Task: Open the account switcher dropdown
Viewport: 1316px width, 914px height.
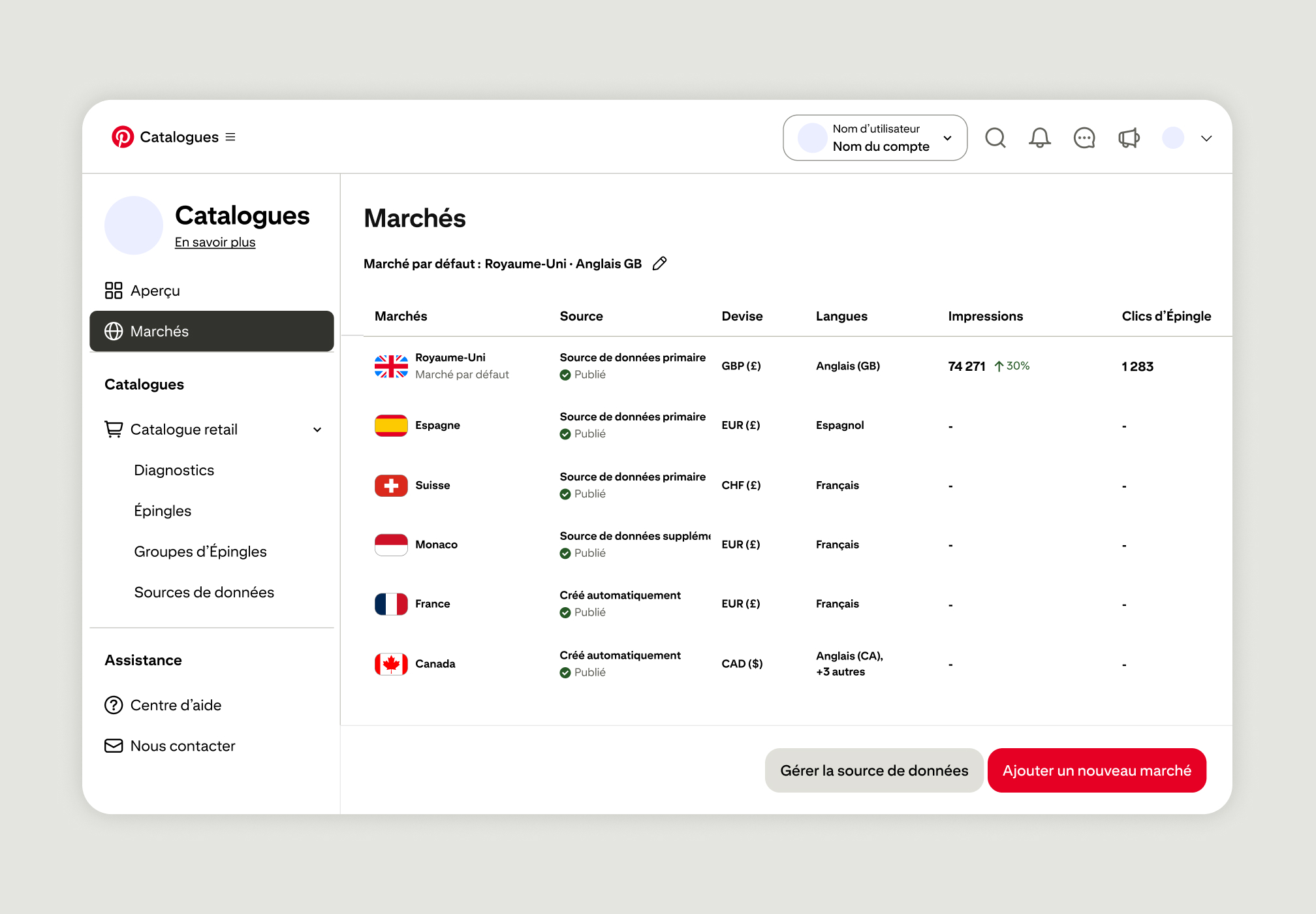Action: pos(875,138)
